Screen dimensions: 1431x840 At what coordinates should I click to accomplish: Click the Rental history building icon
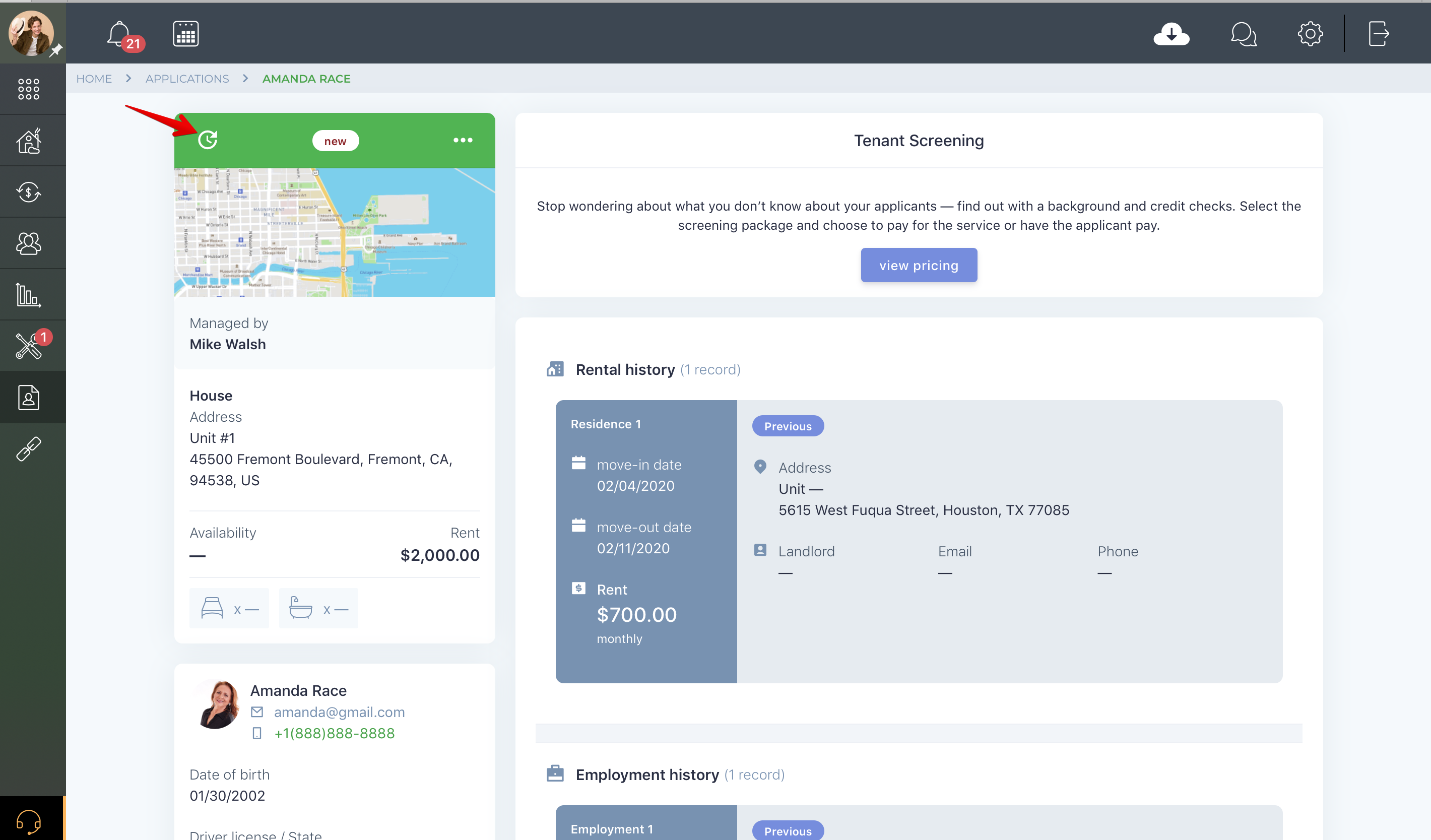pos(555,369)
